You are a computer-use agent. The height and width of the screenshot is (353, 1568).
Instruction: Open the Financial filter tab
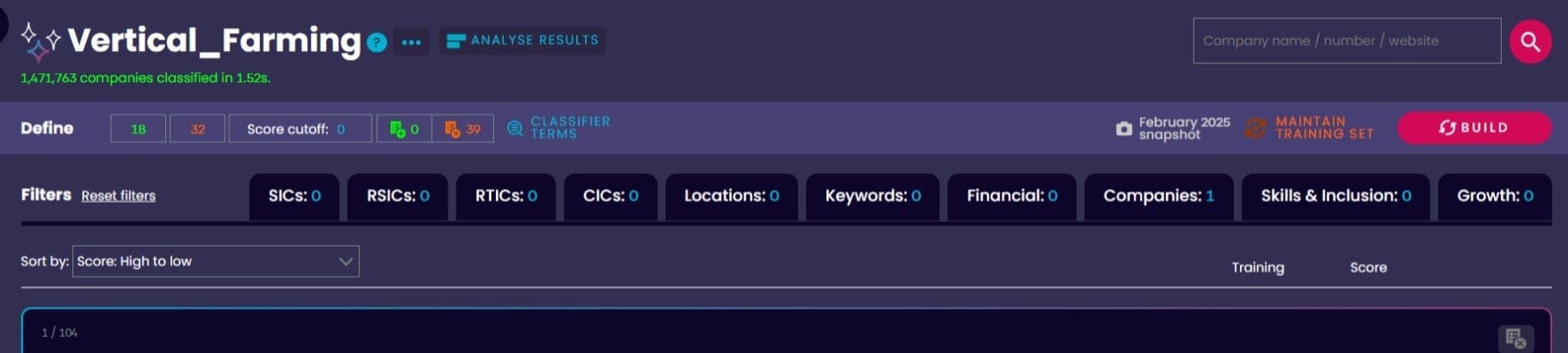point(1011,196)
